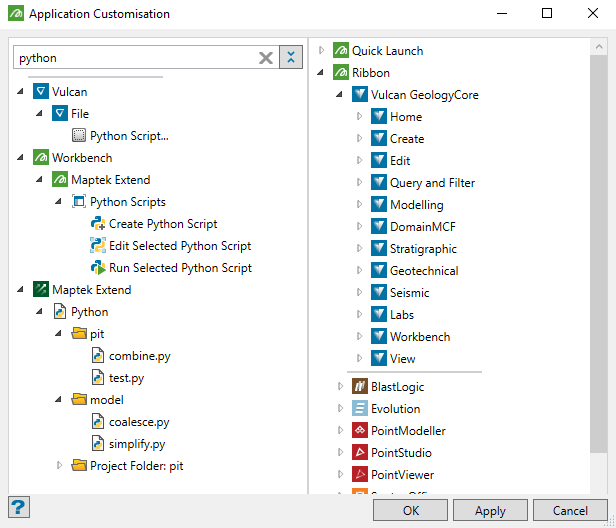Click the Create Python Script icon
This screenshot has width=616, height=528.
point(98,224)
